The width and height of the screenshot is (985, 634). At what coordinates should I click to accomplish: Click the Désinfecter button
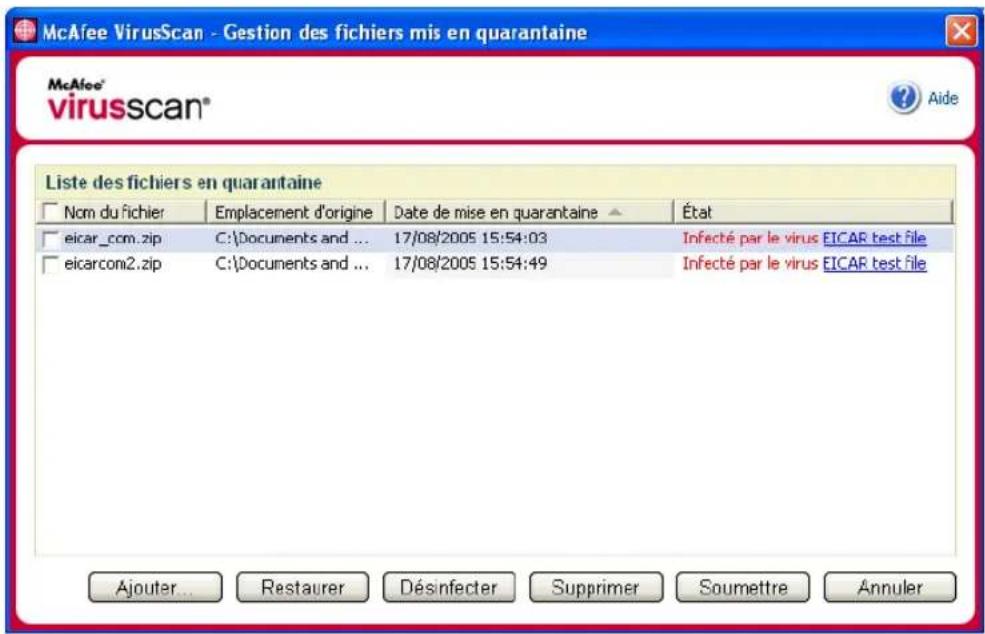point(449,588)
